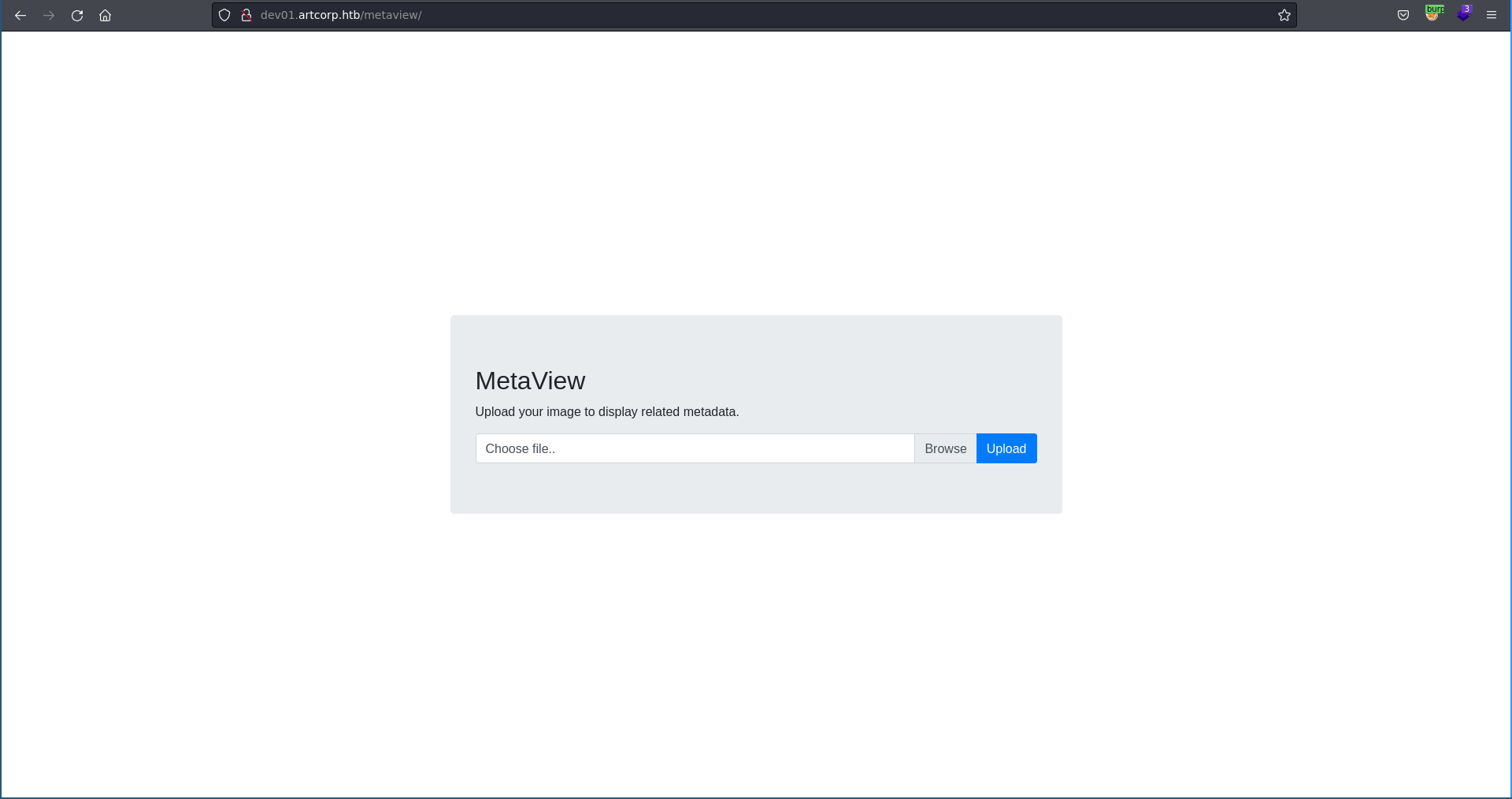Click the "Choose file.." input field
This screenshot has width=1512, height=799.
click(x=694, y=448)
